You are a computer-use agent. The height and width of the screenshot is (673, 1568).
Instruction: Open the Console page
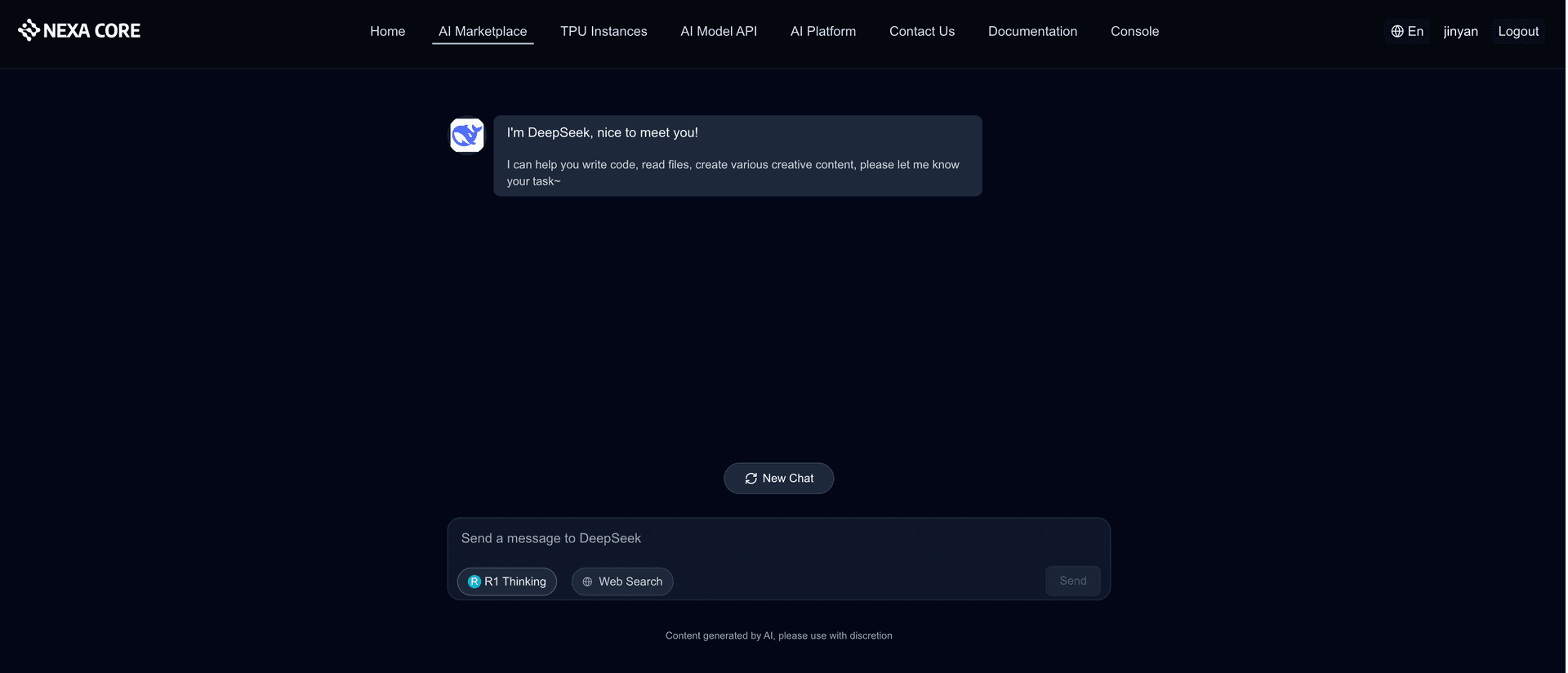click(x=1134, y=31)
